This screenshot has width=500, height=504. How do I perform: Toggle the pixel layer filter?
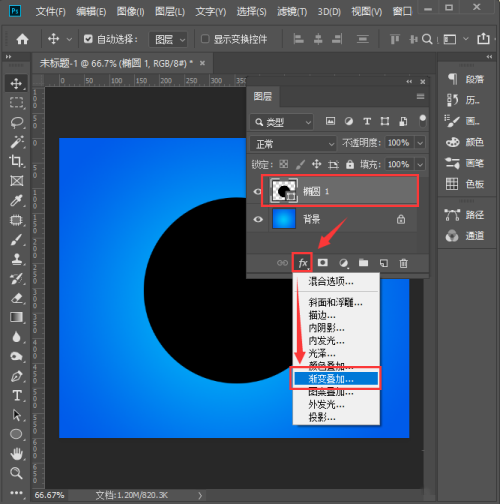[x=330, y=121]
